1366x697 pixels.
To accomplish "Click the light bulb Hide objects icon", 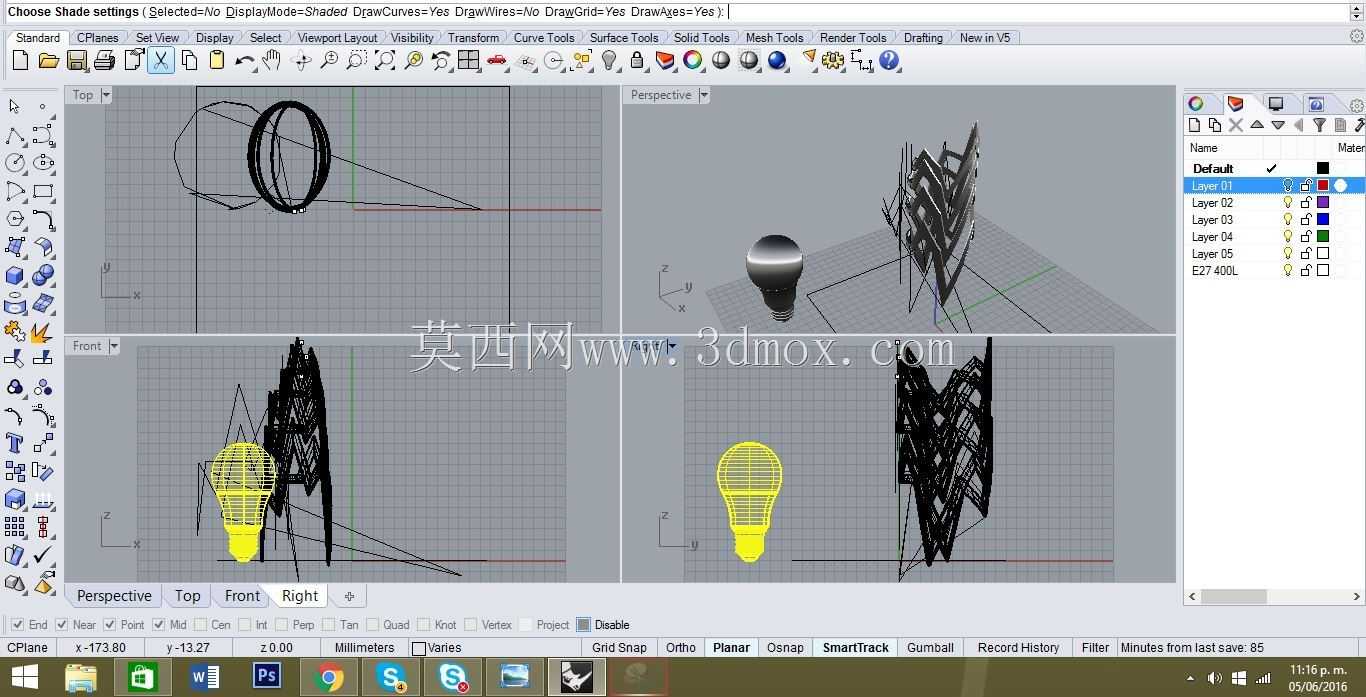I will pyautogui.click(x=609, y=61).
